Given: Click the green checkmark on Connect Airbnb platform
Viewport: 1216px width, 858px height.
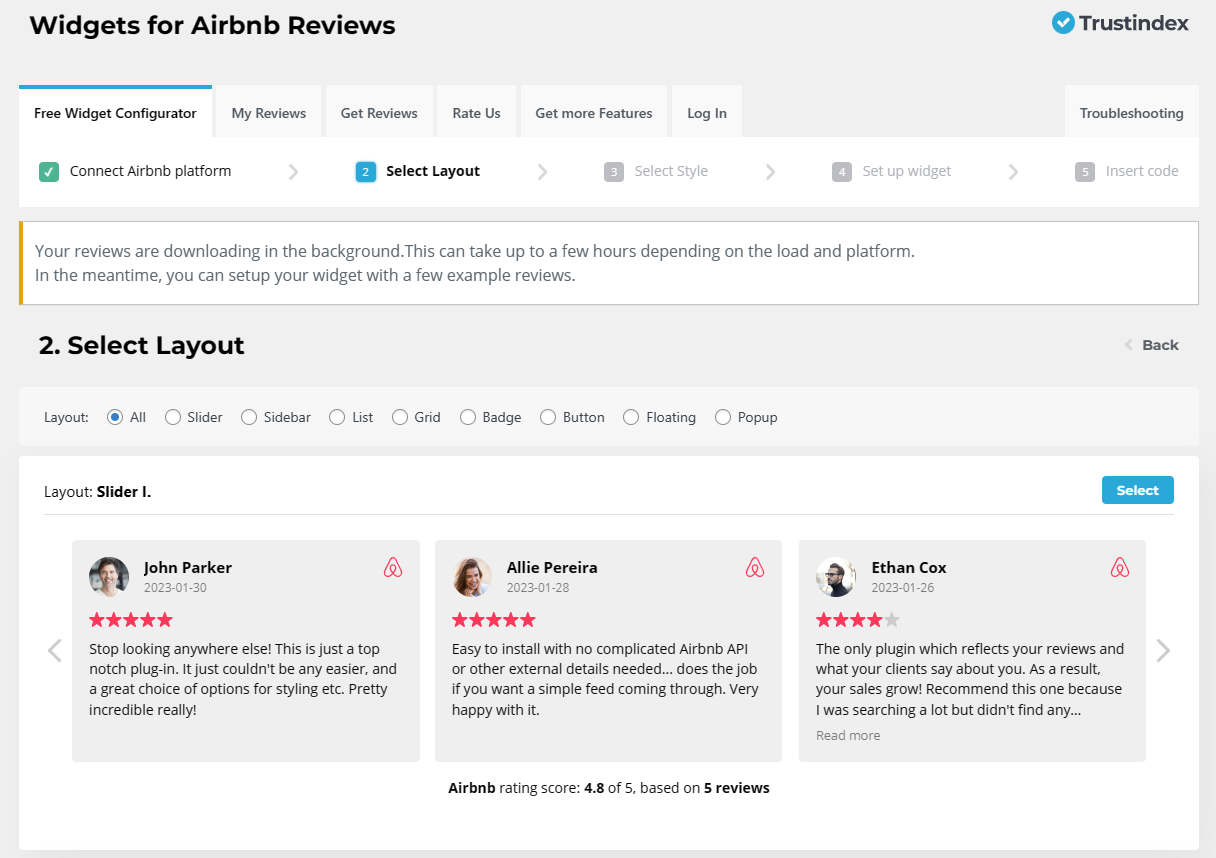Looking at the screenshot, I should (x=48, y=171).
